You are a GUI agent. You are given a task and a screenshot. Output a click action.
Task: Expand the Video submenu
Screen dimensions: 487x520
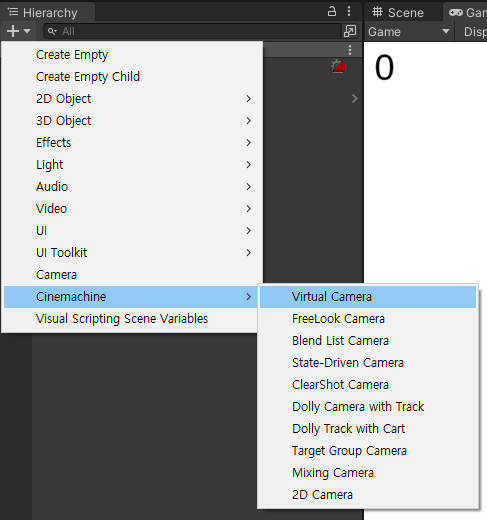pos(132,209)
